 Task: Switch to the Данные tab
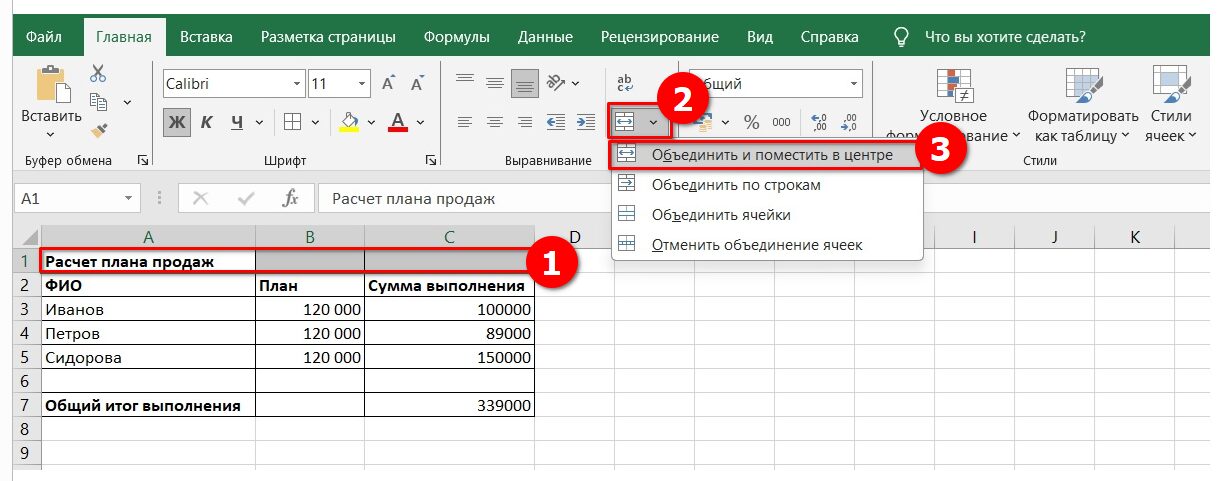[x=545, y=37]
